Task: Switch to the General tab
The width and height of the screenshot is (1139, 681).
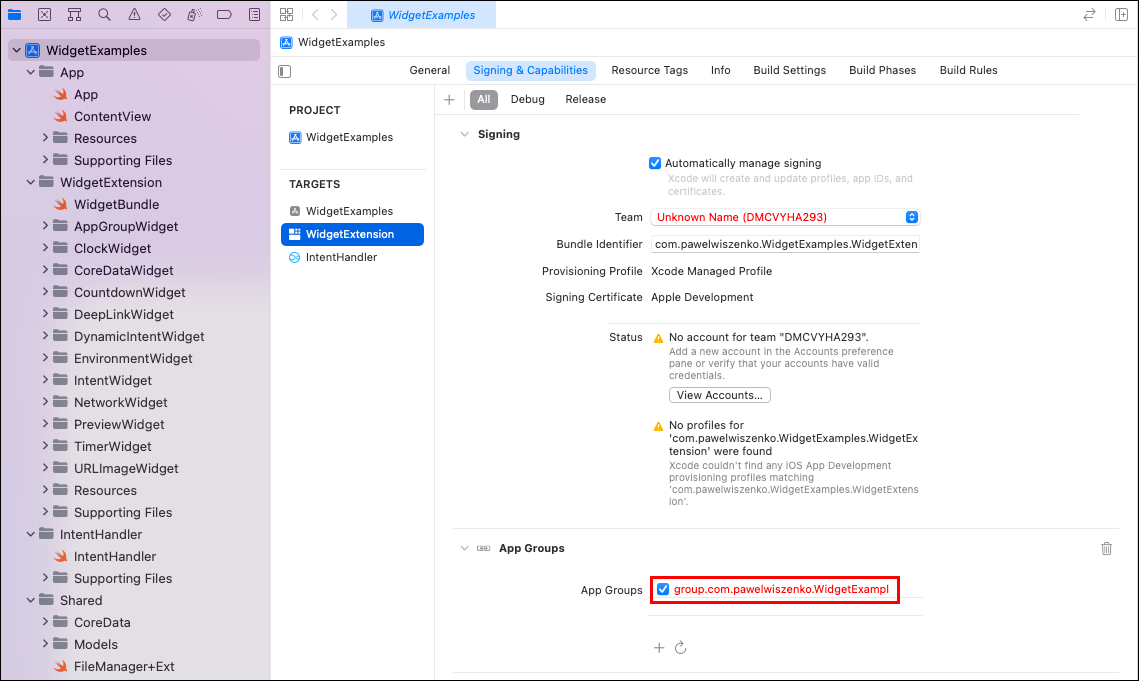Action: pos(429,70)
